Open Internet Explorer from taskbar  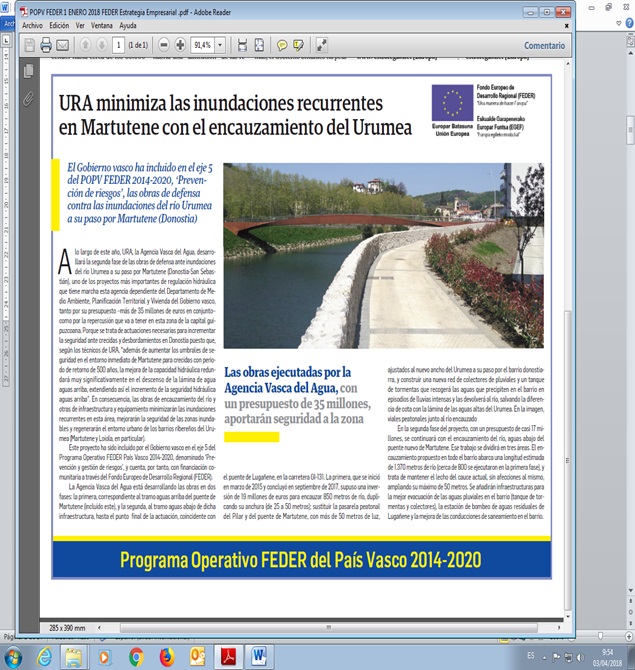(44, 657)
